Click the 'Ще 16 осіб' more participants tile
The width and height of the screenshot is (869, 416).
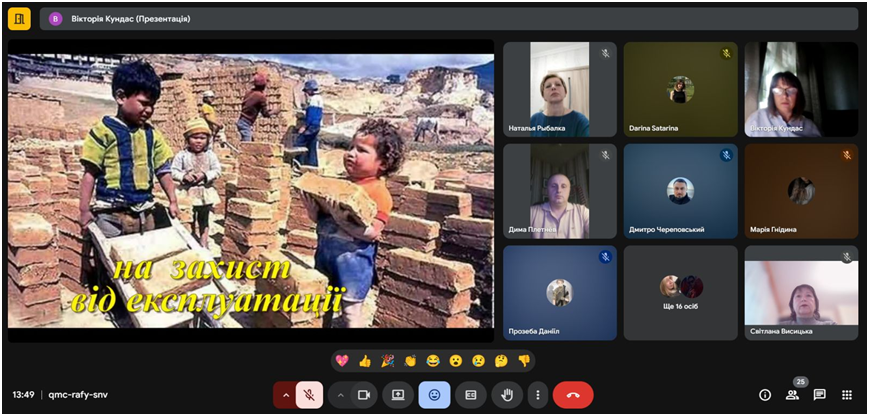pyautogui.click(x=680, y=293)
